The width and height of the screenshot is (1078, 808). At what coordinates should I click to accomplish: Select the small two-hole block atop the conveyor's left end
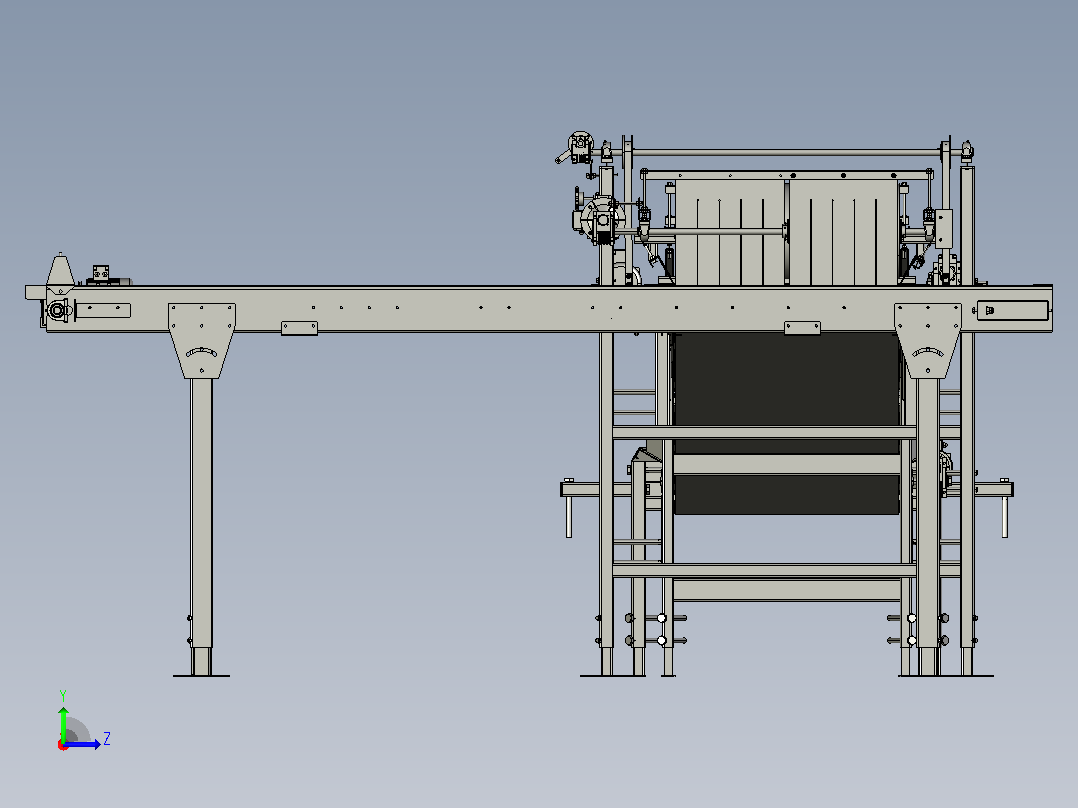point(101,273)
